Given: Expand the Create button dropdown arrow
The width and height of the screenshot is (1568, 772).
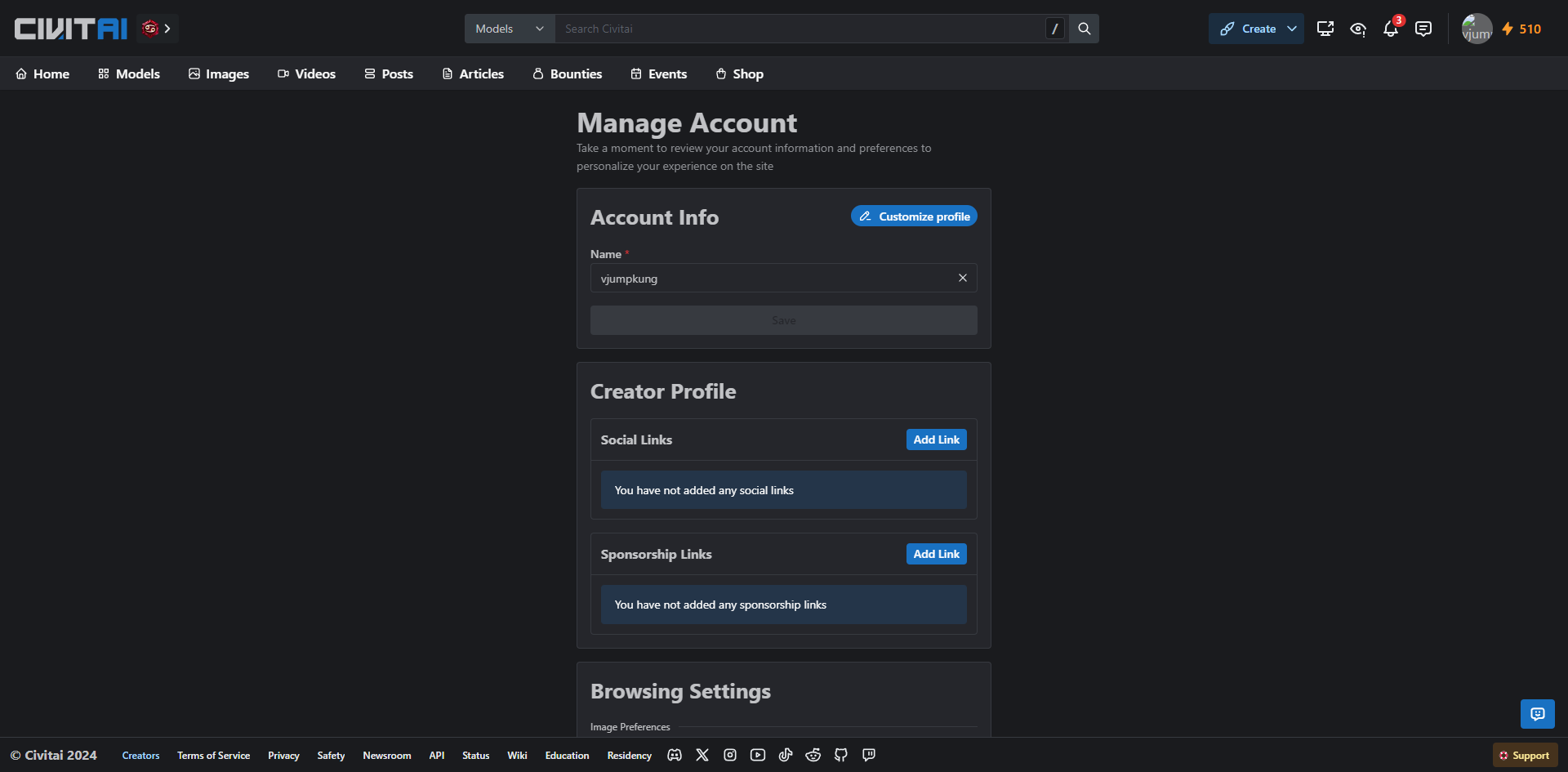Looking at the screenshot, I should [x=1292, y=29].
